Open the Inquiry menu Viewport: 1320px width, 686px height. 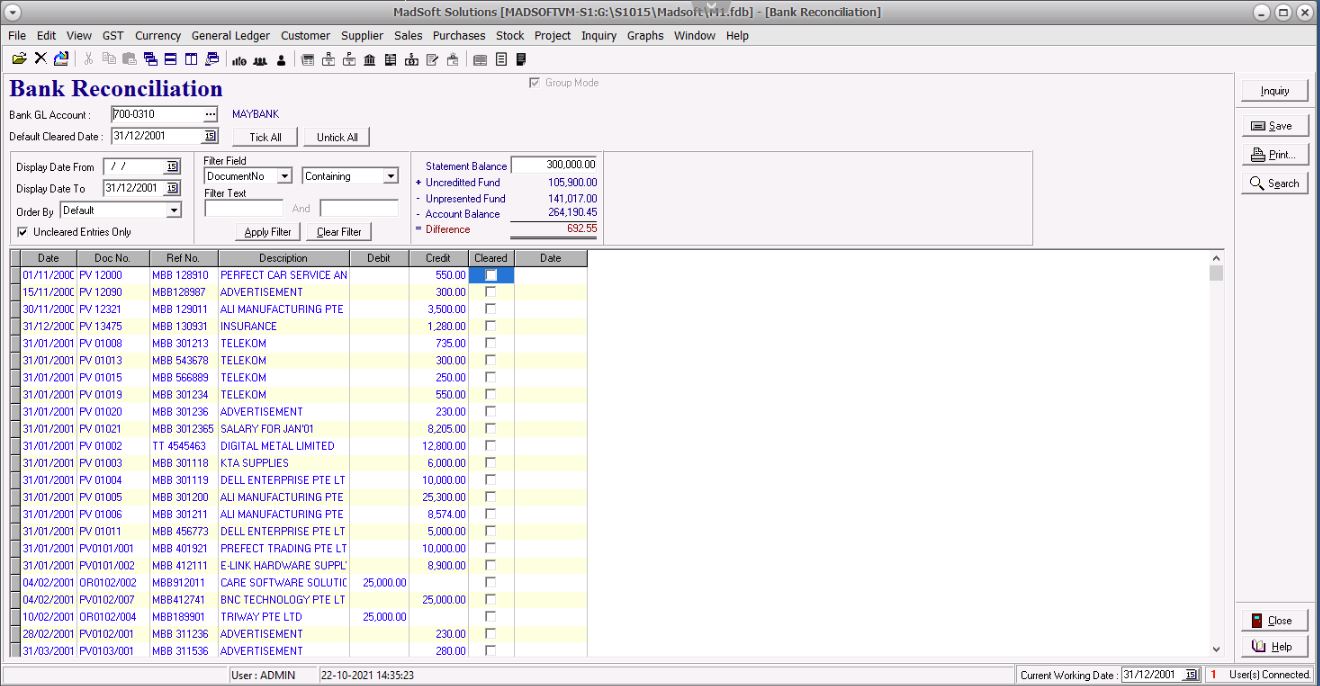tap(599, 35)
